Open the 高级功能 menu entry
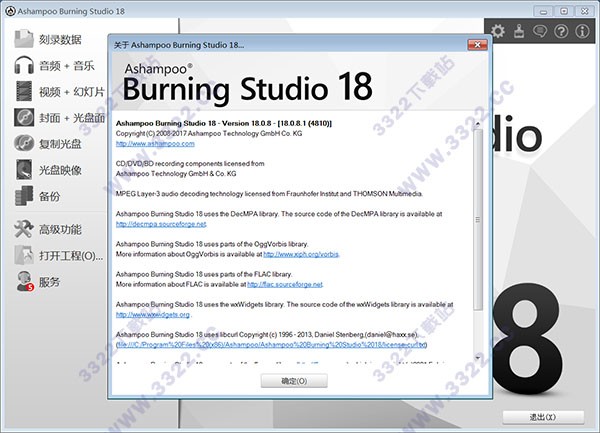Image resolution: width=600 pixels, height=433 pixels. [x=60, y=230]
